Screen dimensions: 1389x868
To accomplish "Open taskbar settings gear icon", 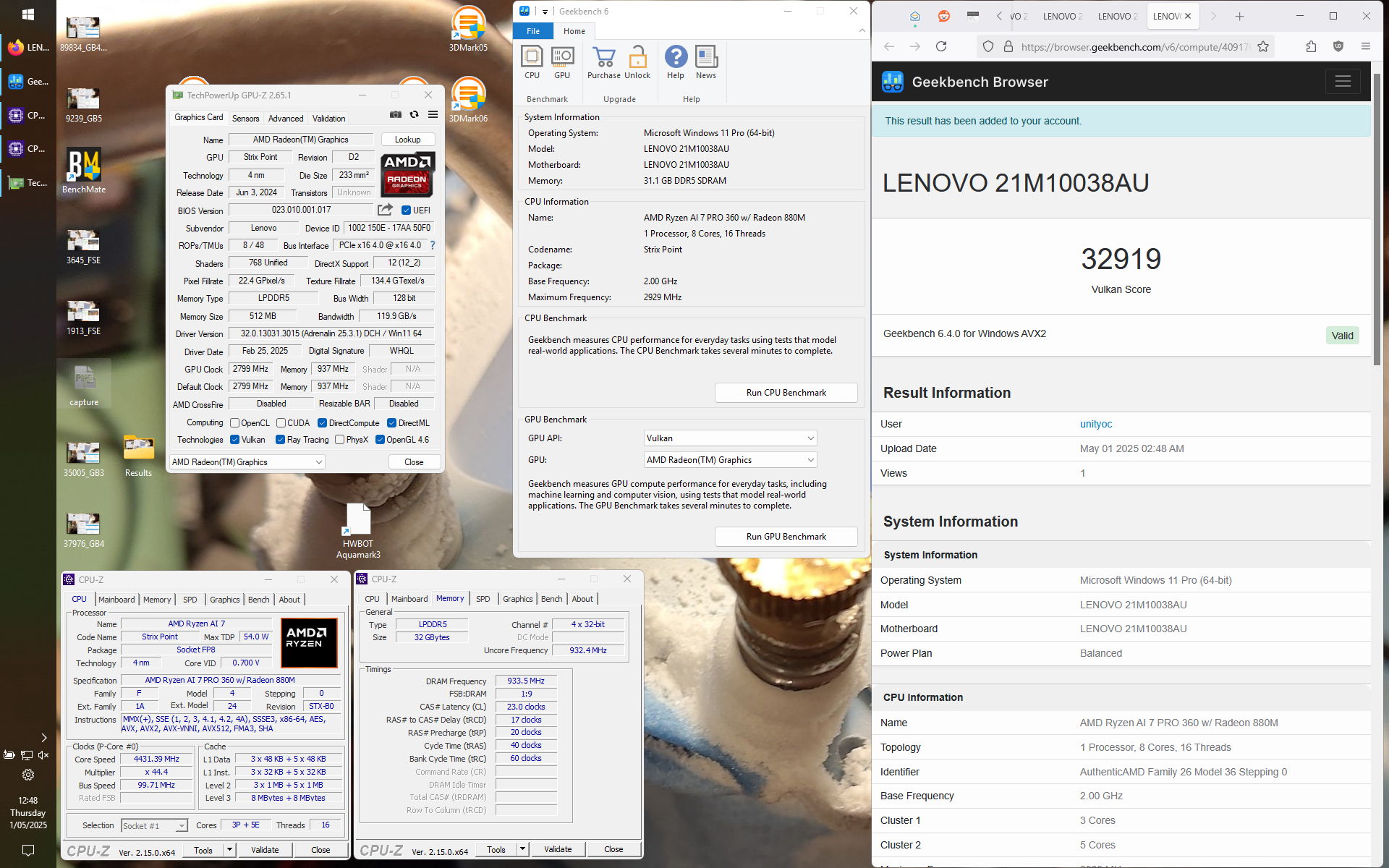I will (28, 775).
